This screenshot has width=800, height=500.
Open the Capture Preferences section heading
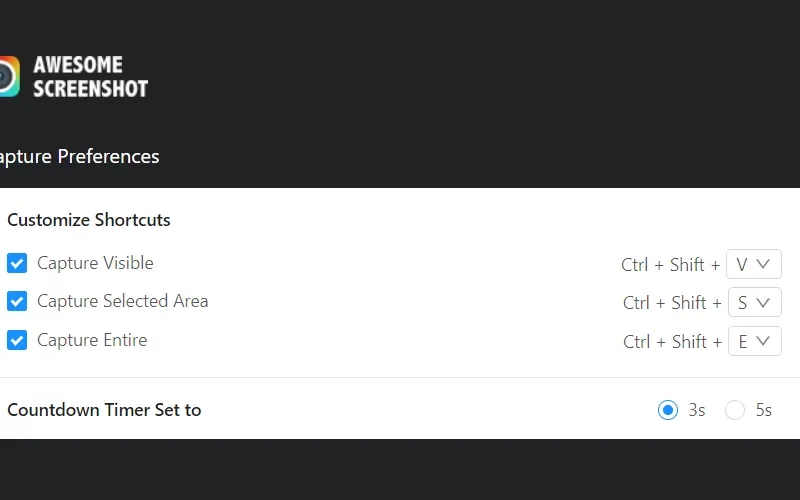(x=79, y=156)
